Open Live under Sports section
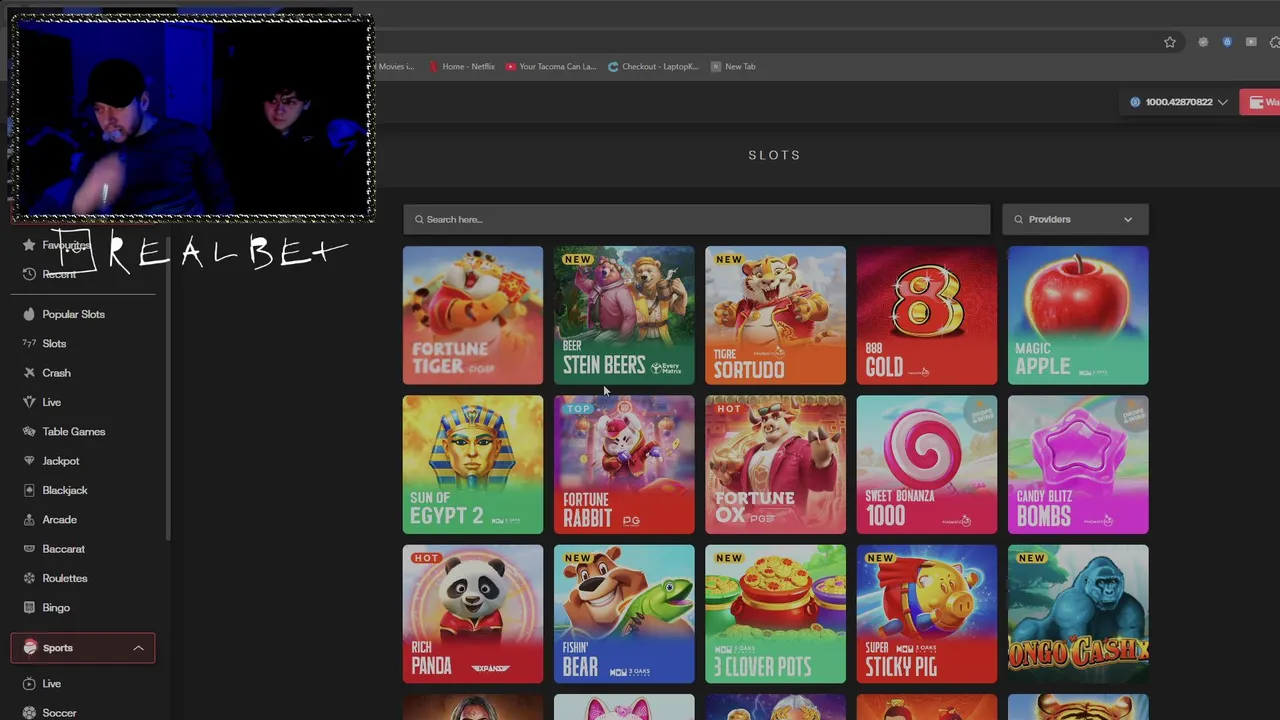 tap(51, 684)
